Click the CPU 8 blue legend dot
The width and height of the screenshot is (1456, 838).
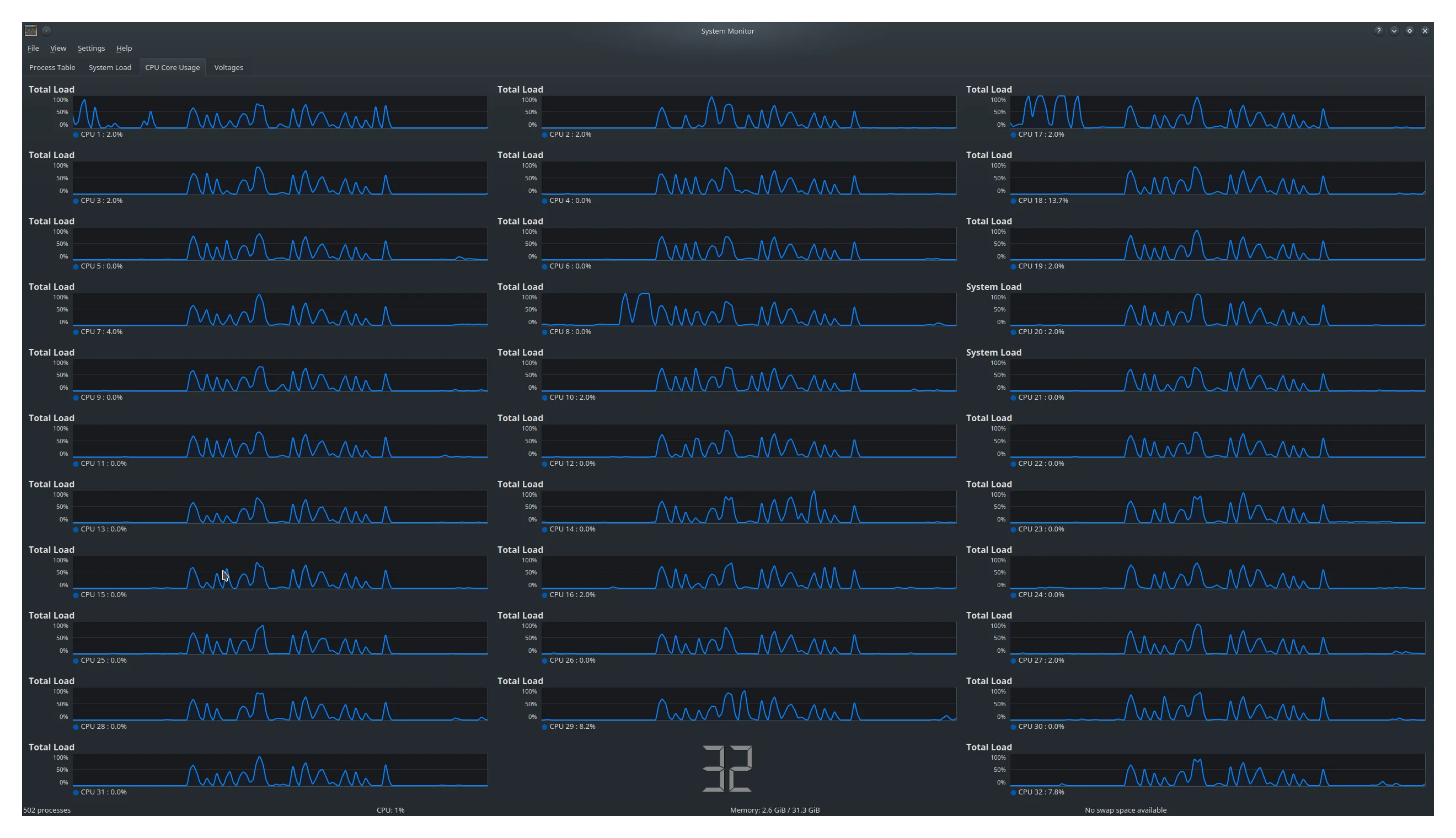click(x=545, y=332)
